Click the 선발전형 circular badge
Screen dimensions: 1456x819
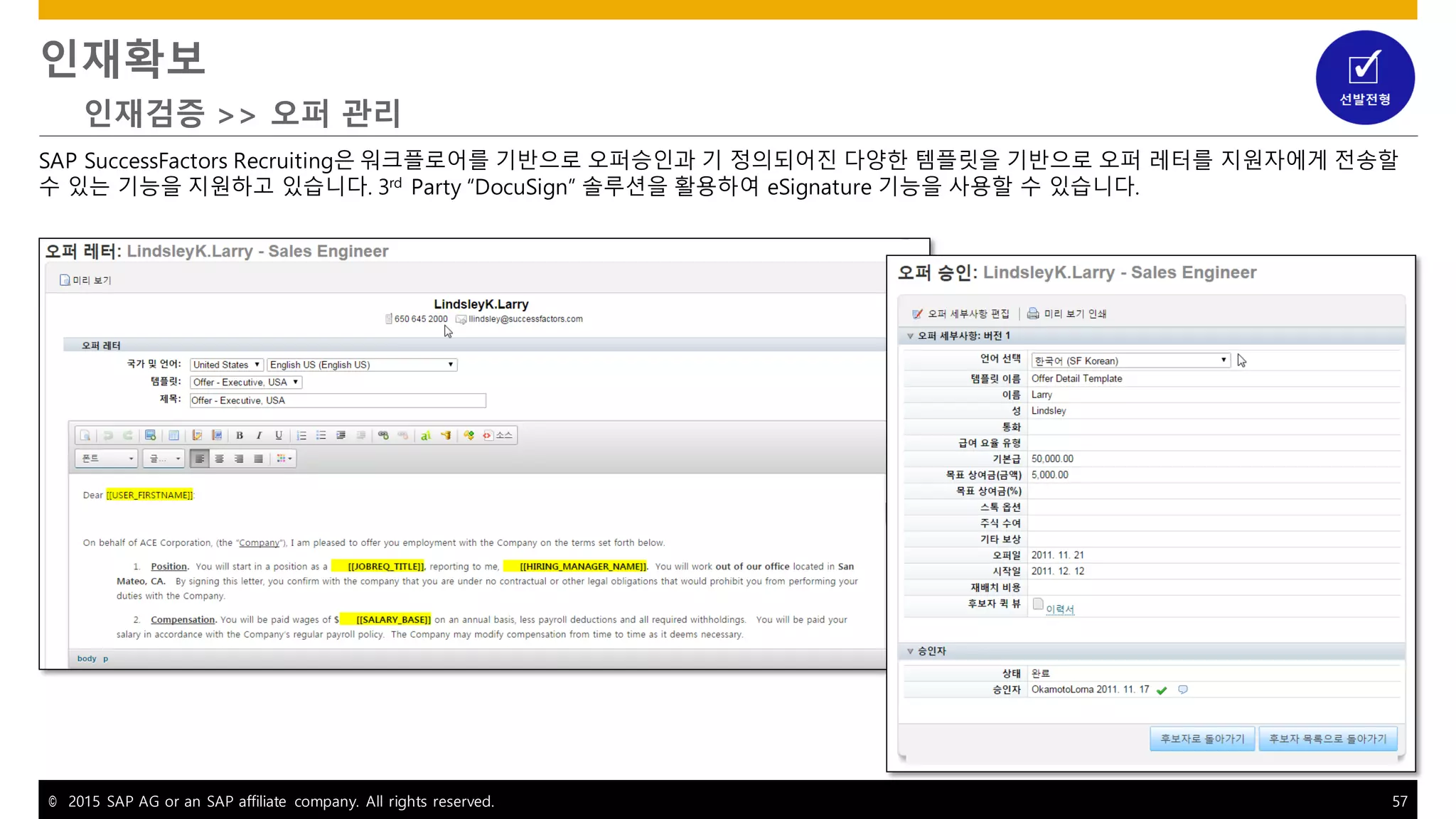[1365, 77]
